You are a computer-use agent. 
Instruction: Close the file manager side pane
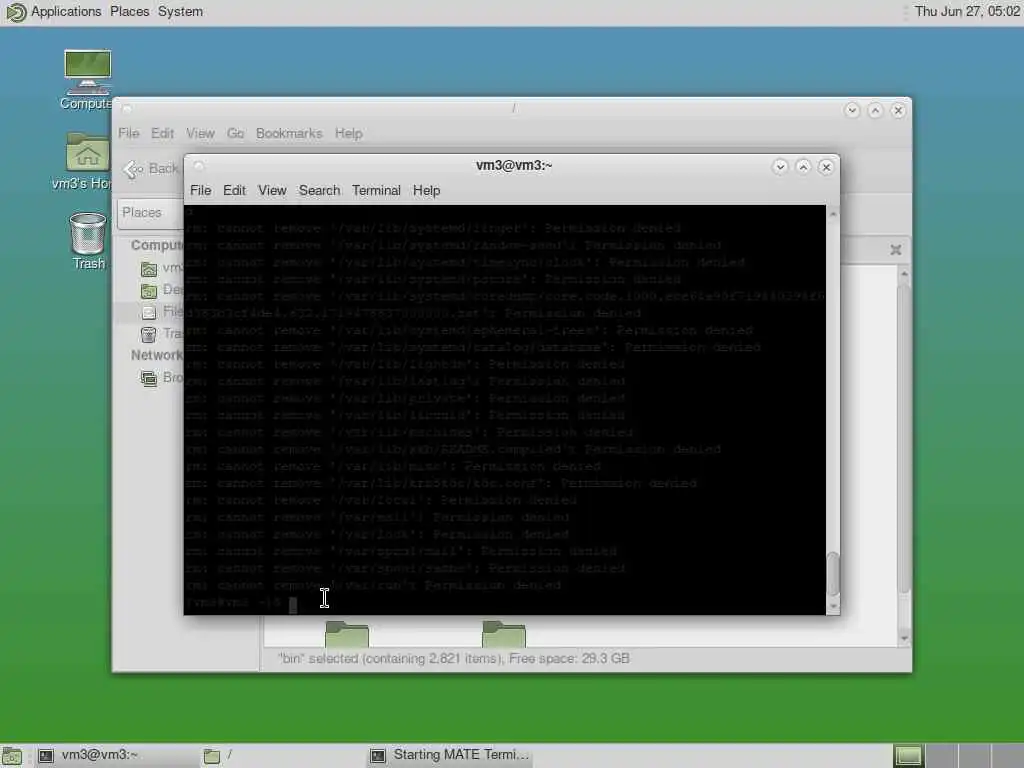point(896,249)
